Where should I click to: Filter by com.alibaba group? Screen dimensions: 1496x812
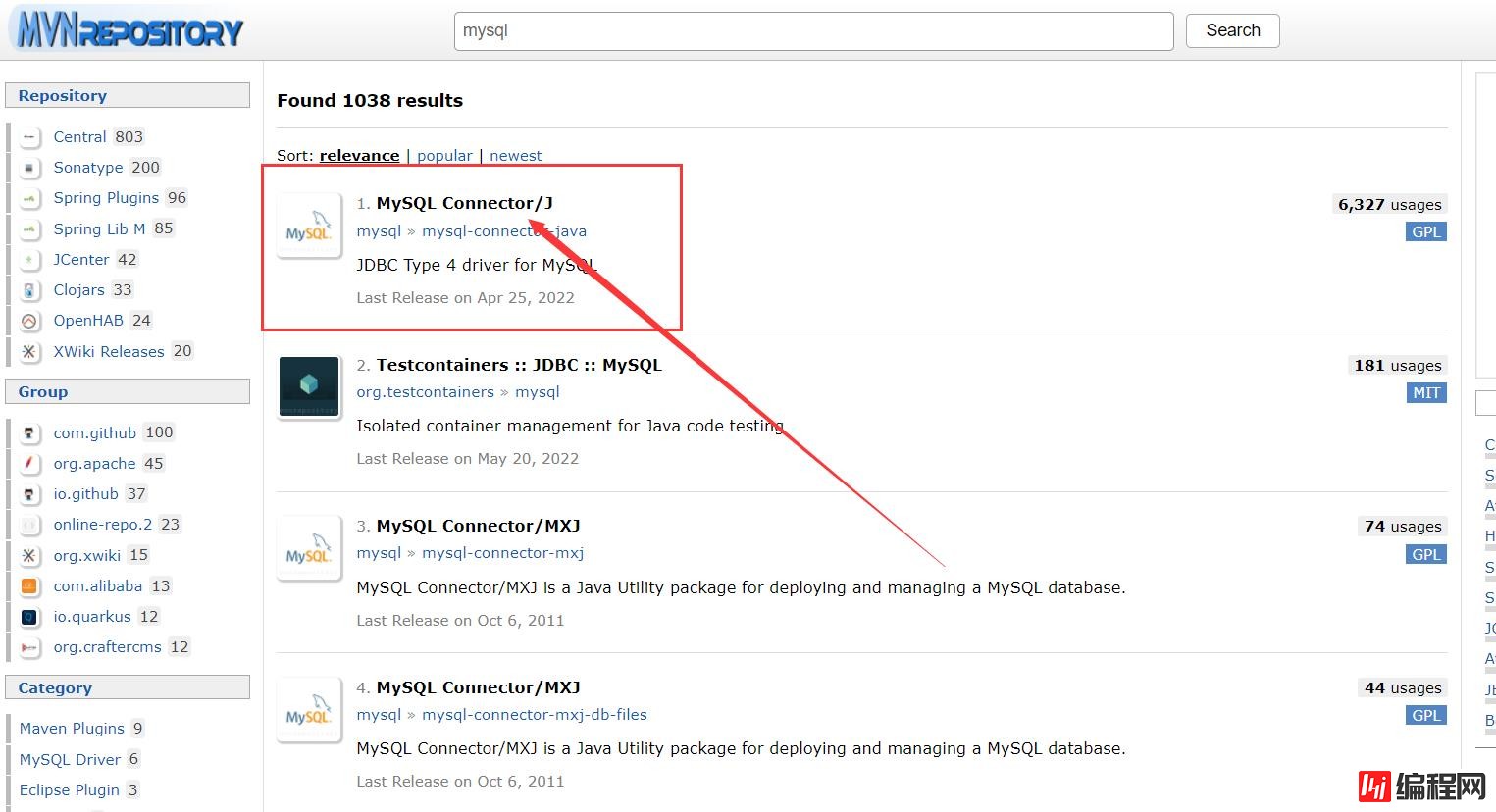click(x=98, y=586)
